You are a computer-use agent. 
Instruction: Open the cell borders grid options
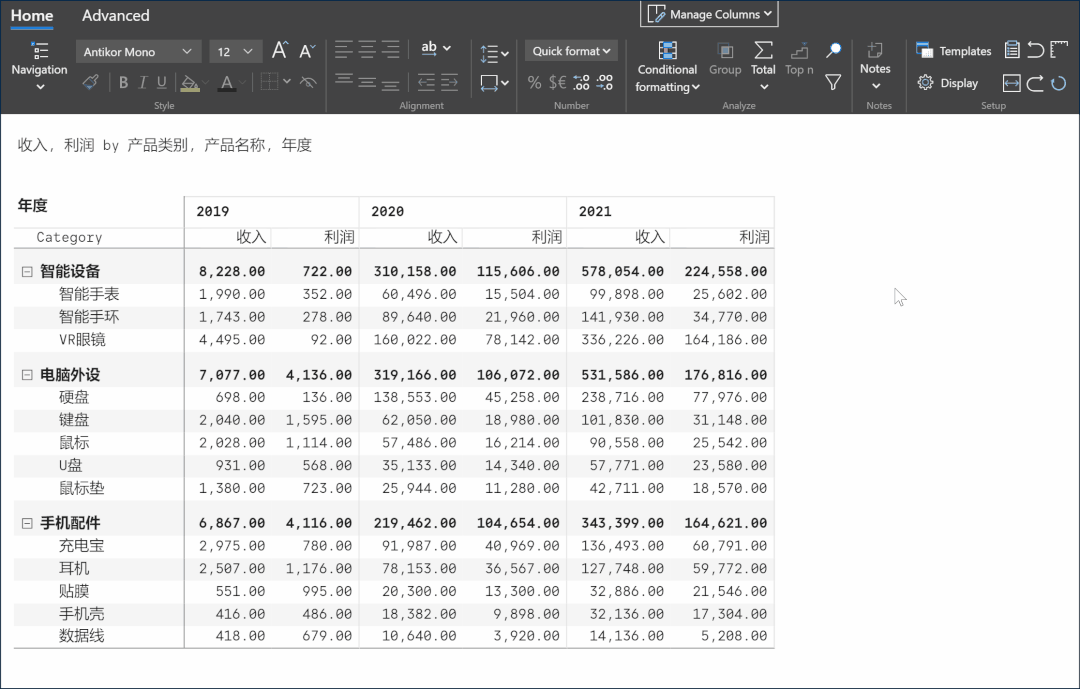[275, 82]
